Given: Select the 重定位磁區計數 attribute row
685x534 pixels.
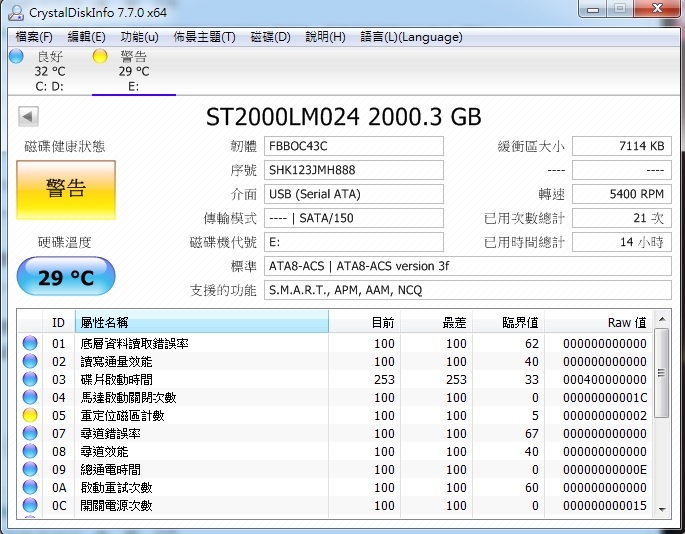Looking at the screenshot, I should [335, 415].
